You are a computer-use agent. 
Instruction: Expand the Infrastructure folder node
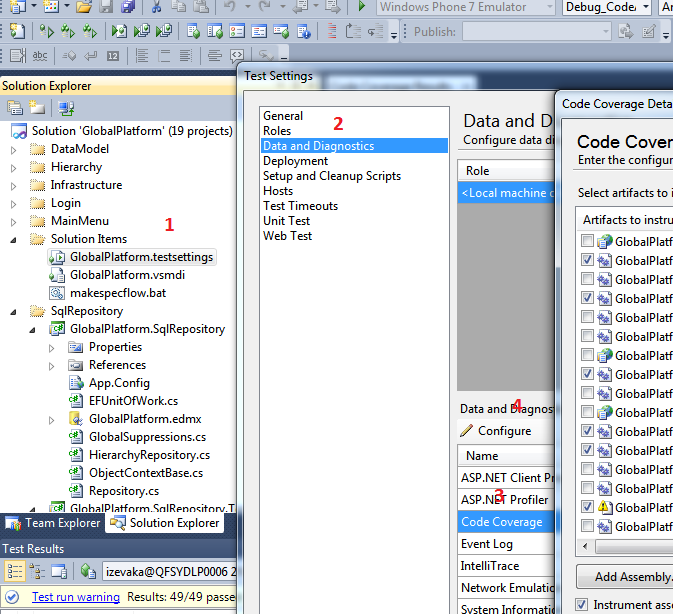(13, 186)
